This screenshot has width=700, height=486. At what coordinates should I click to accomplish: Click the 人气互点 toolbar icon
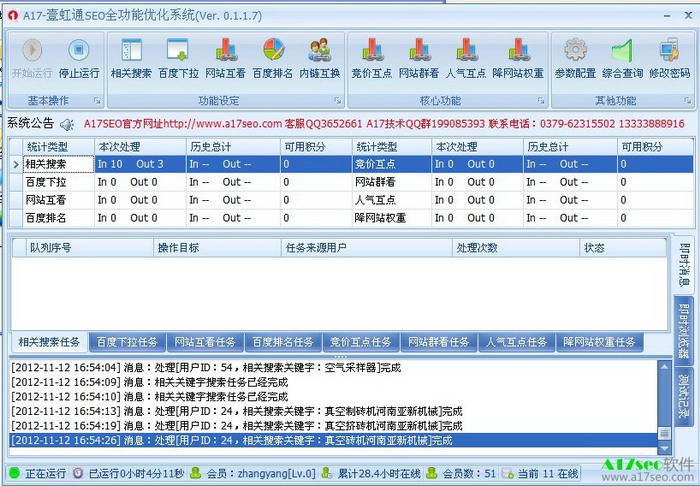click(466, 50)
